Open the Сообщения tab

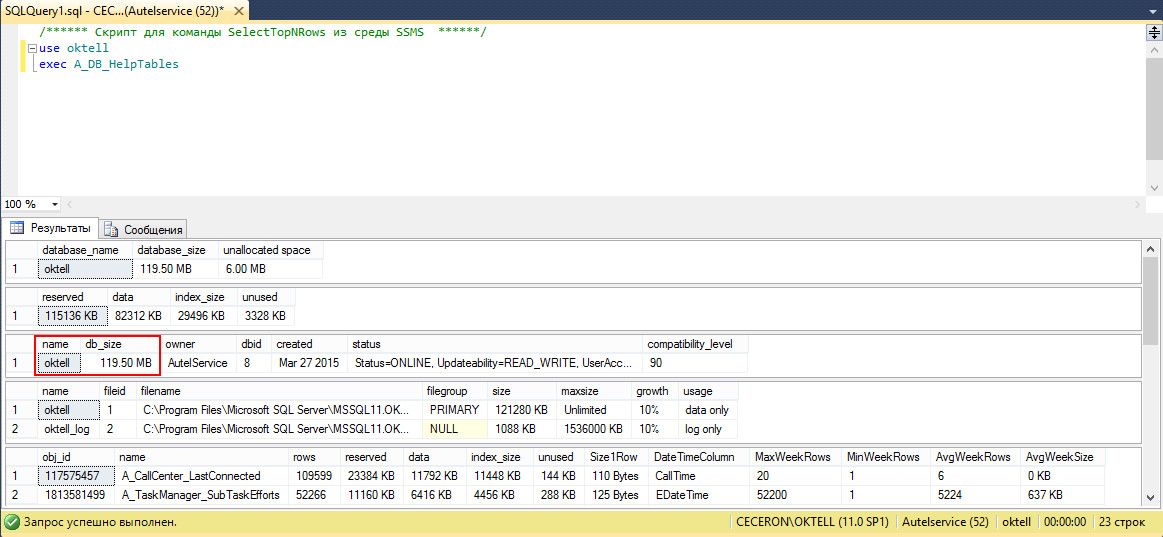tap(144, 229)
